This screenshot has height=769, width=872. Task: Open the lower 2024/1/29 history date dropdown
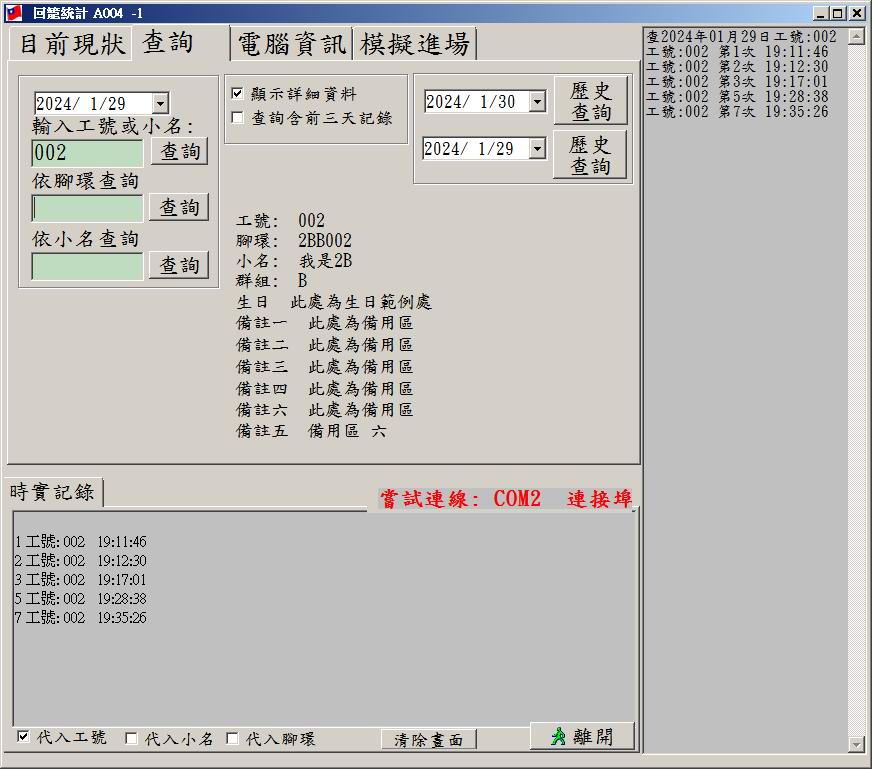tap(537, 149)
